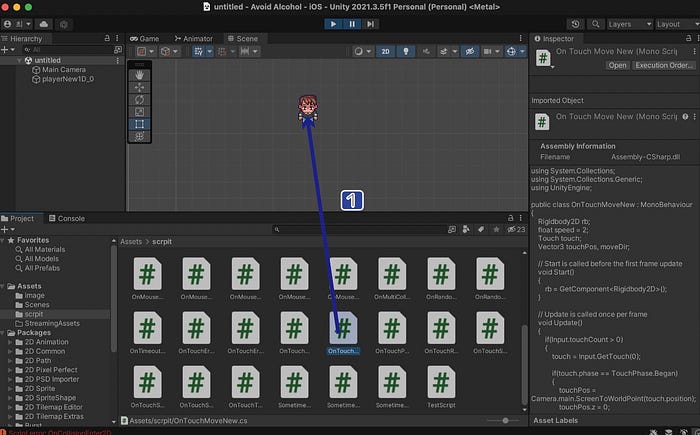Viewport: 700px width, 435px height.
Task: Toggle hidden objects visibility in Scene toolbar
Action: click(470, 51)
